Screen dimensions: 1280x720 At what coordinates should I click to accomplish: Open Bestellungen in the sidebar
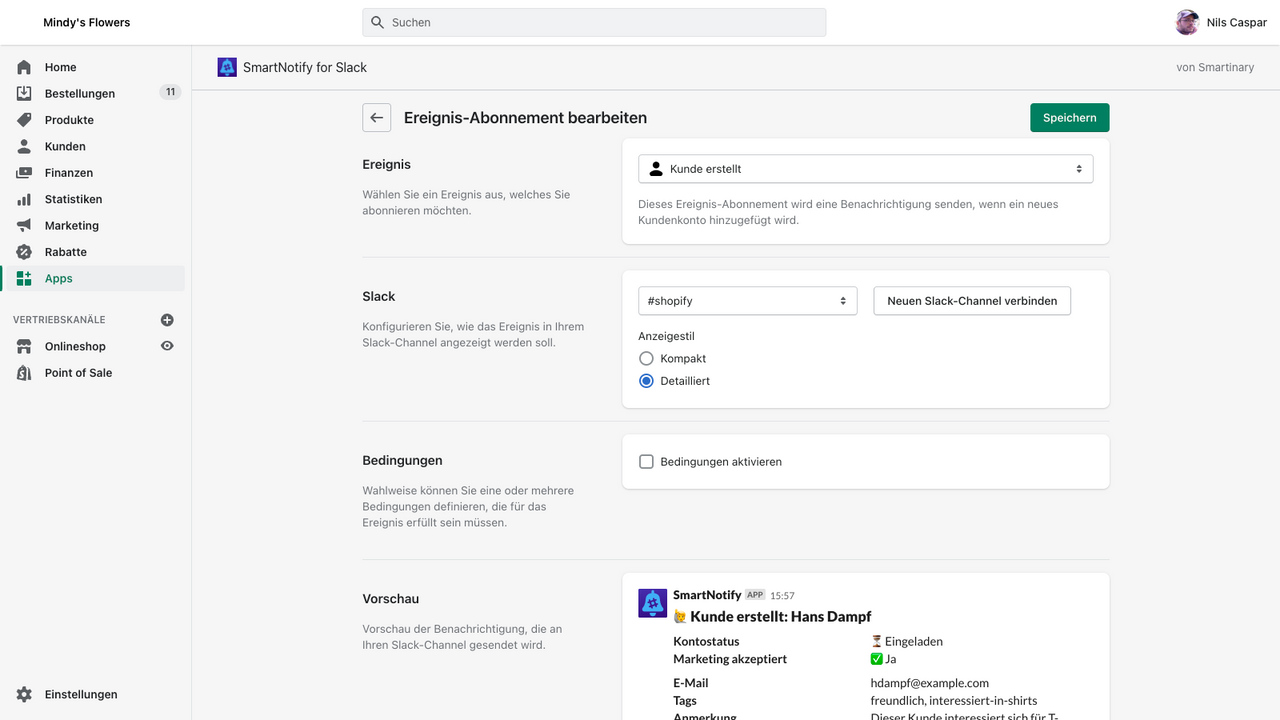[80, 93]
